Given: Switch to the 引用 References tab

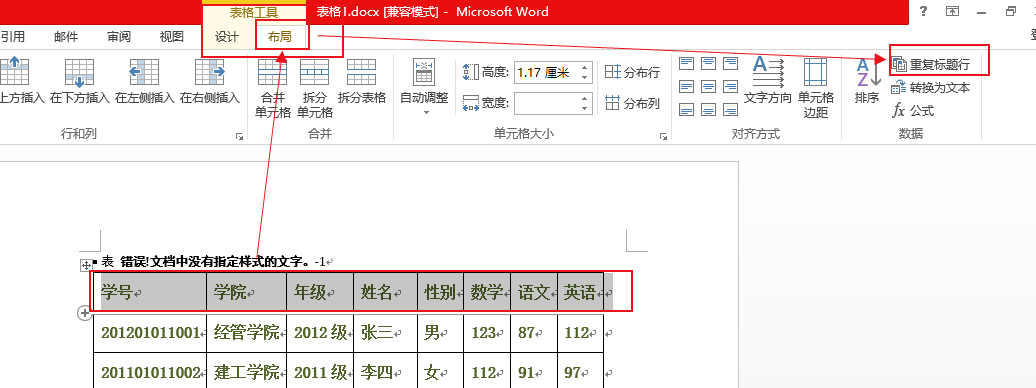Looking at the screenshot, I should point(12,37).
